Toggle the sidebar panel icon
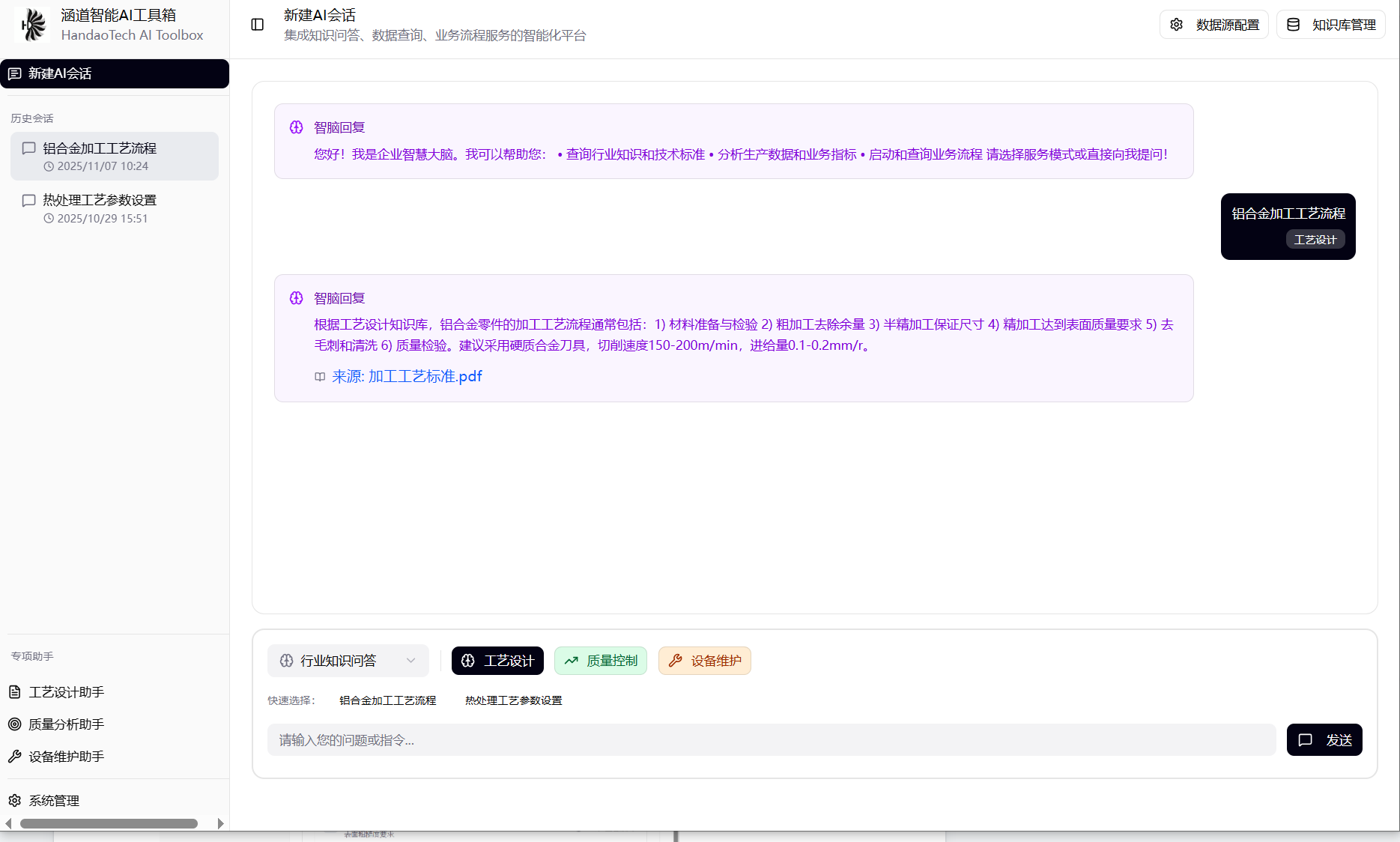 tap(258, 25)
